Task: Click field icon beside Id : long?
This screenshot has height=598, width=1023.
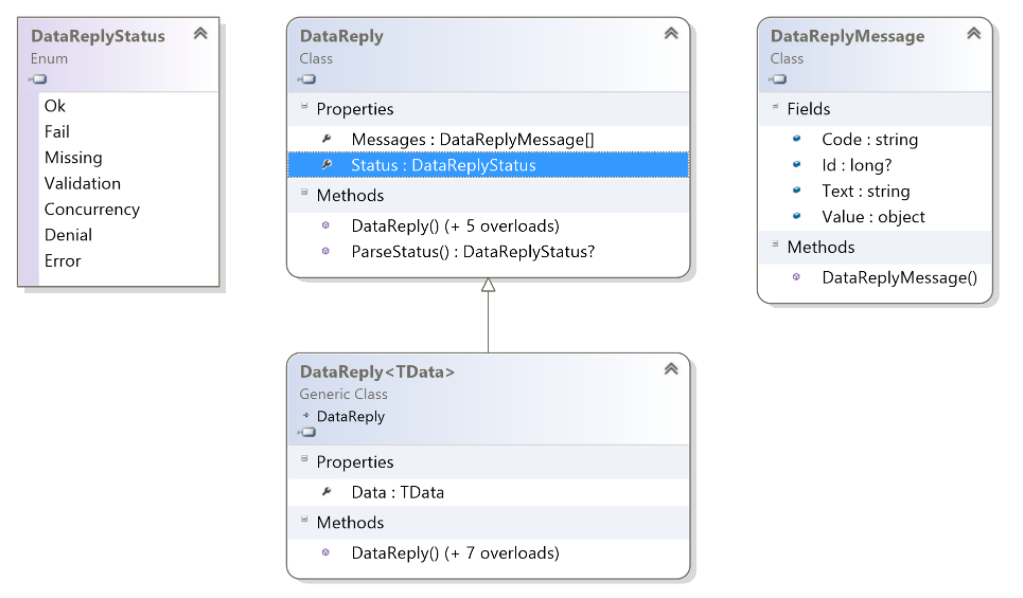Action: click(797, 164)
